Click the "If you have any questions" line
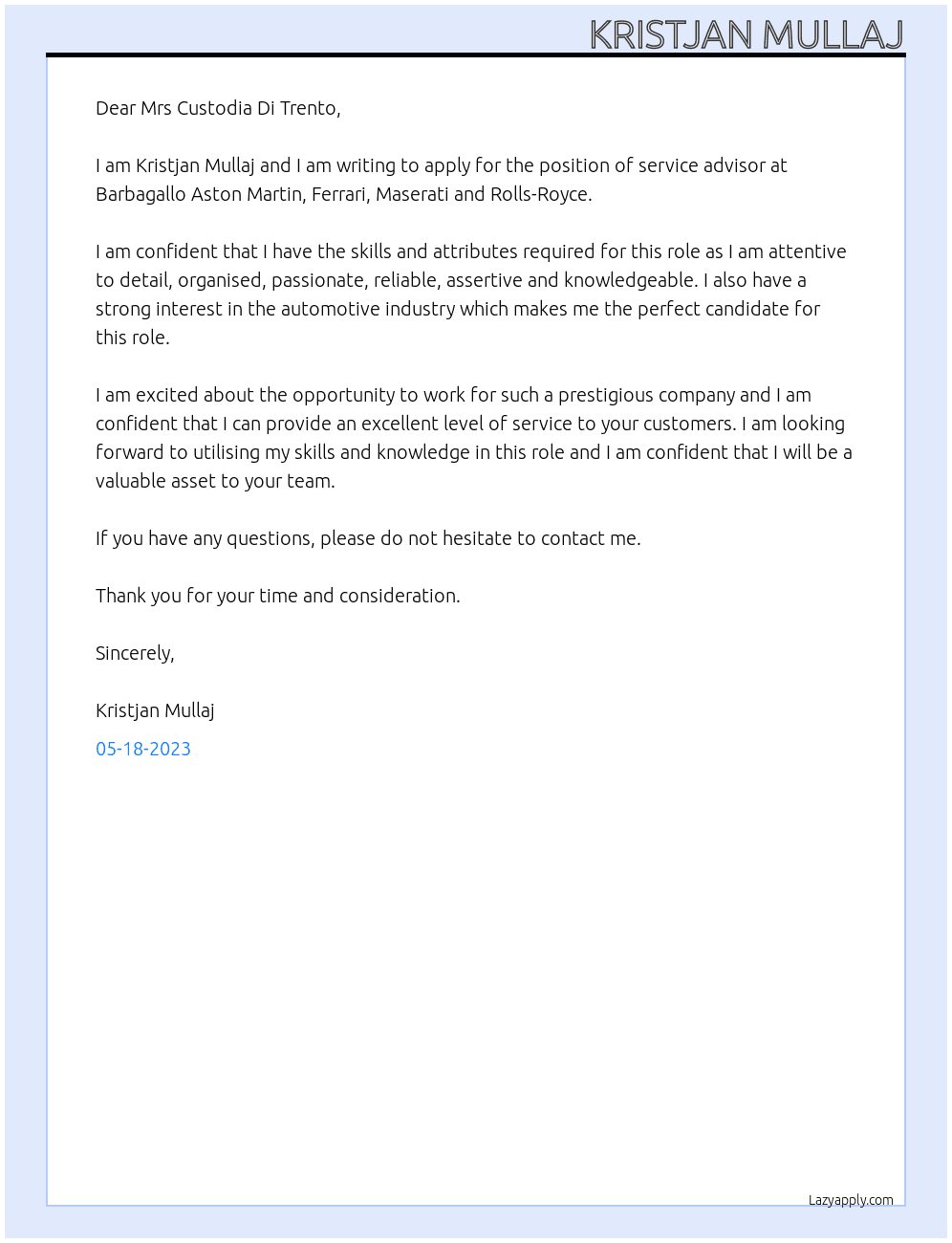The image size is (952, 1243). 368,538
